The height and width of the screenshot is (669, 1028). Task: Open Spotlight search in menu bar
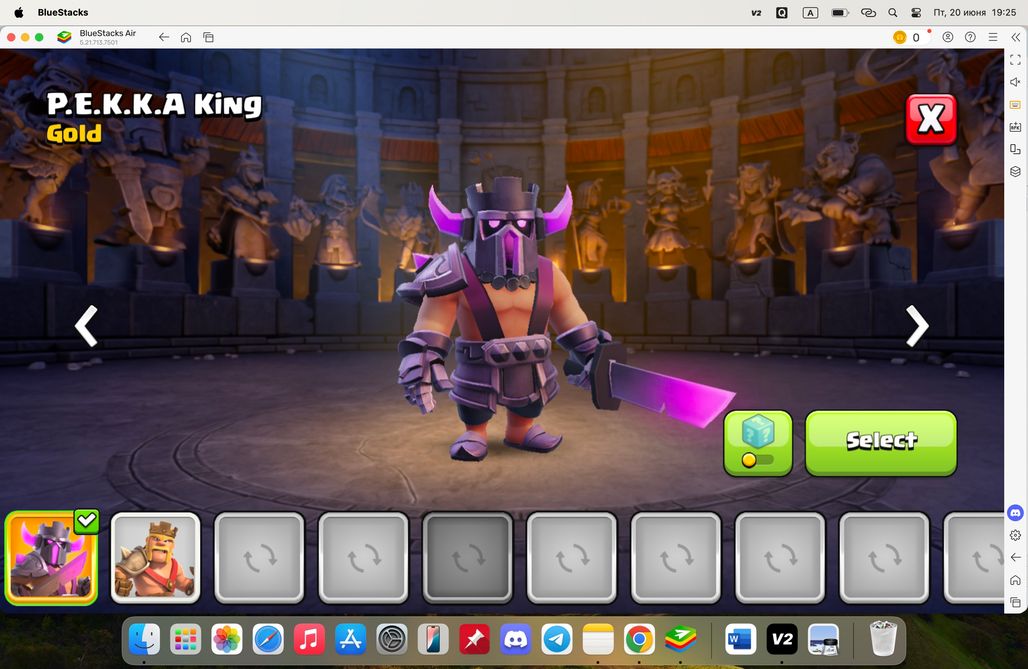892,12
